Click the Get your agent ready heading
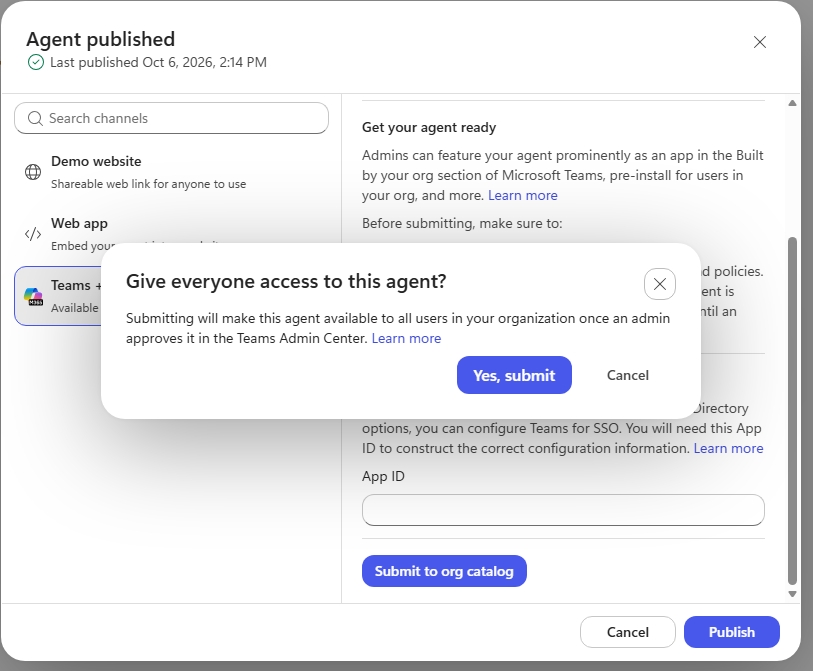Image resolution: width=813 pixels, height=671 pixels. [429, 128]
